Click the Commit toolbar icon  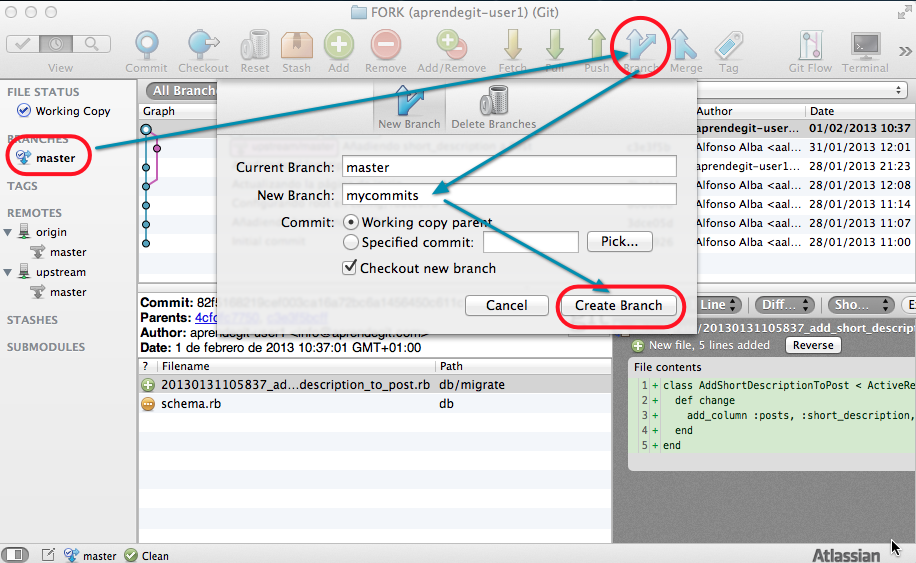coord(146,45)
